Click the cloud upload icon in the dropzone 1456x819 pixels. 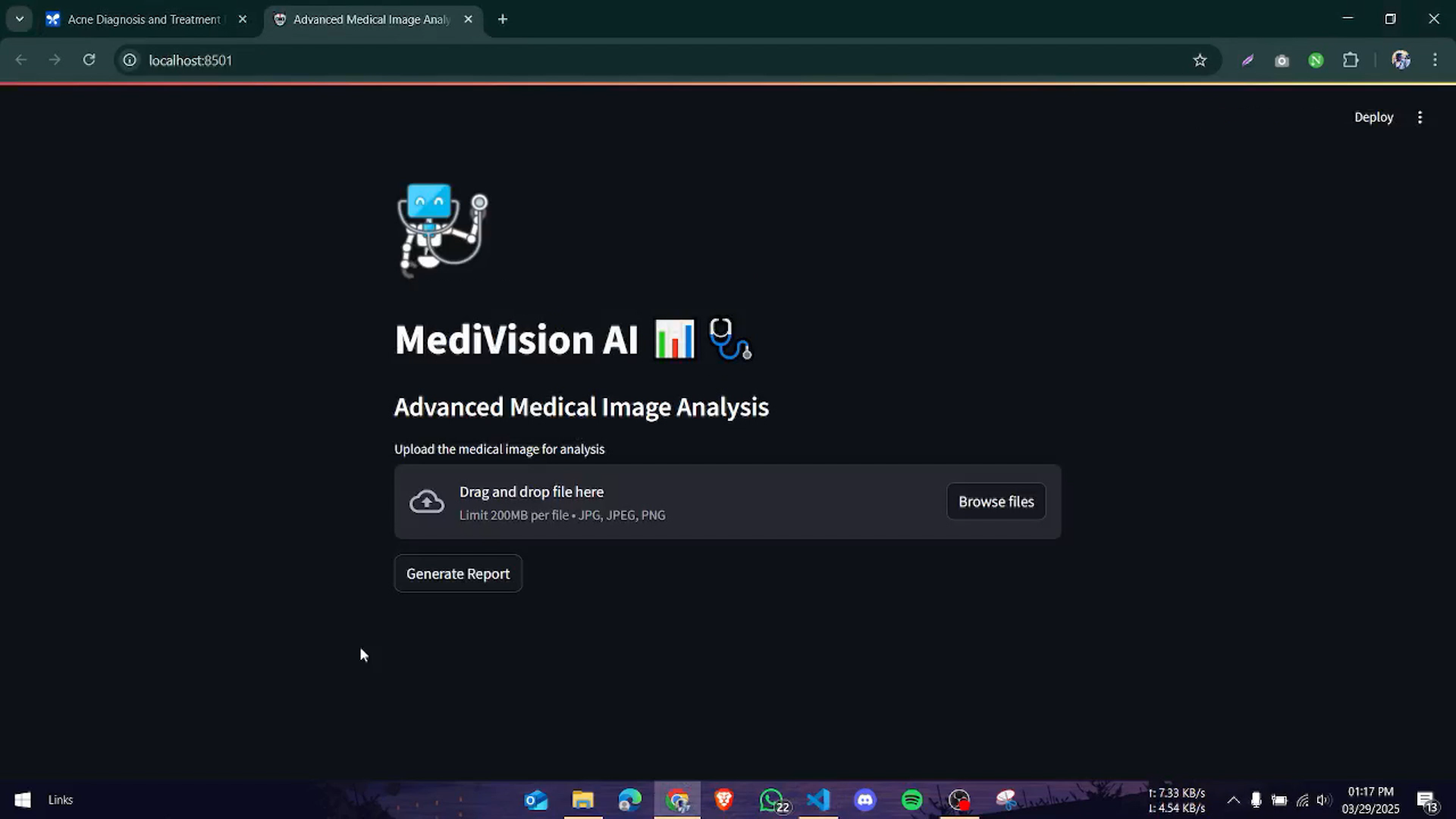(x=427, y=501)
